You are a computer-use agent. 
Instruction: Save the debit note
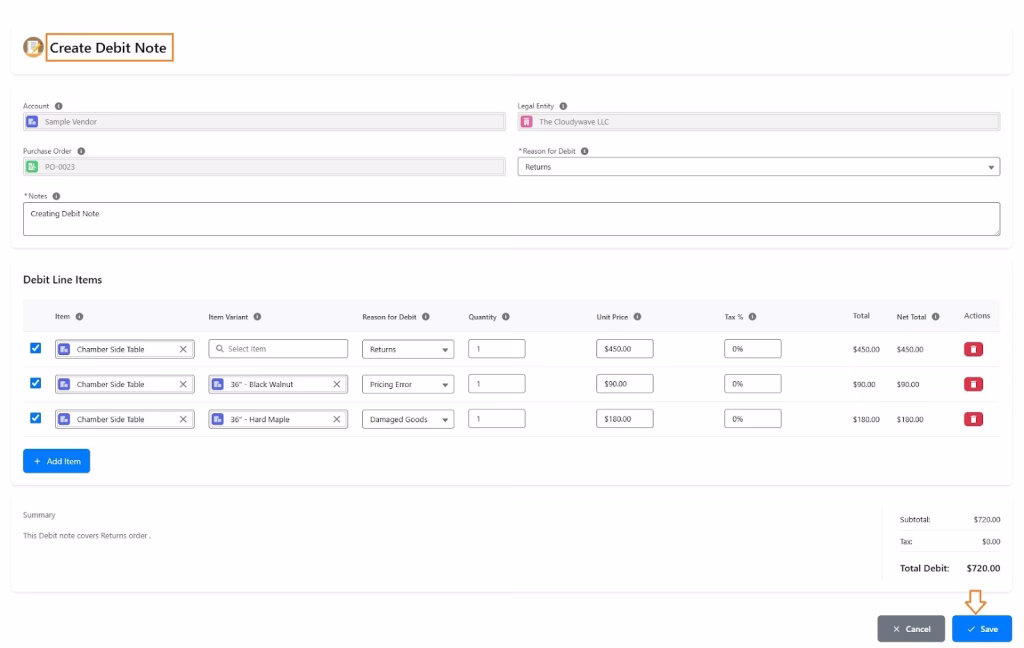981,629
